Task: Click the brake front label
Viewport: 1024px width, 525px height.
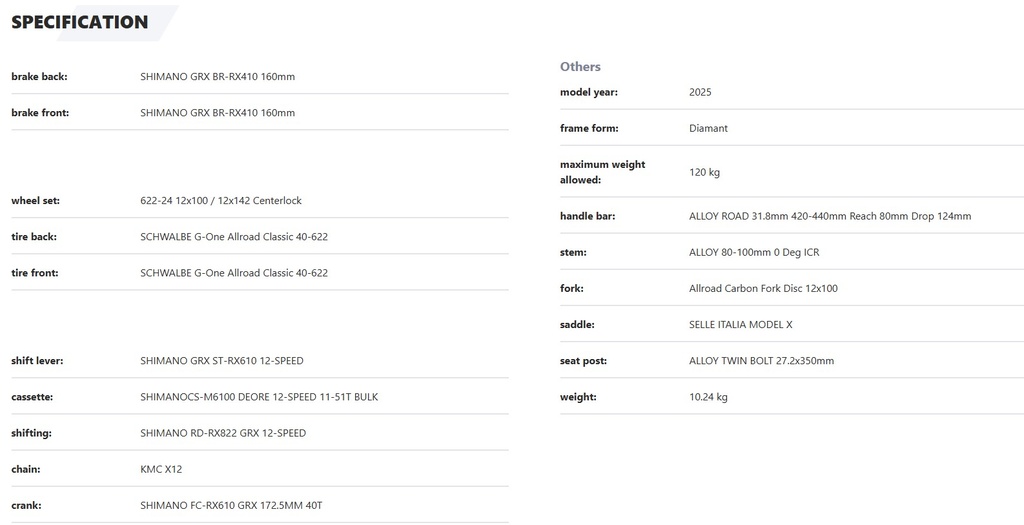Action: 40,113
